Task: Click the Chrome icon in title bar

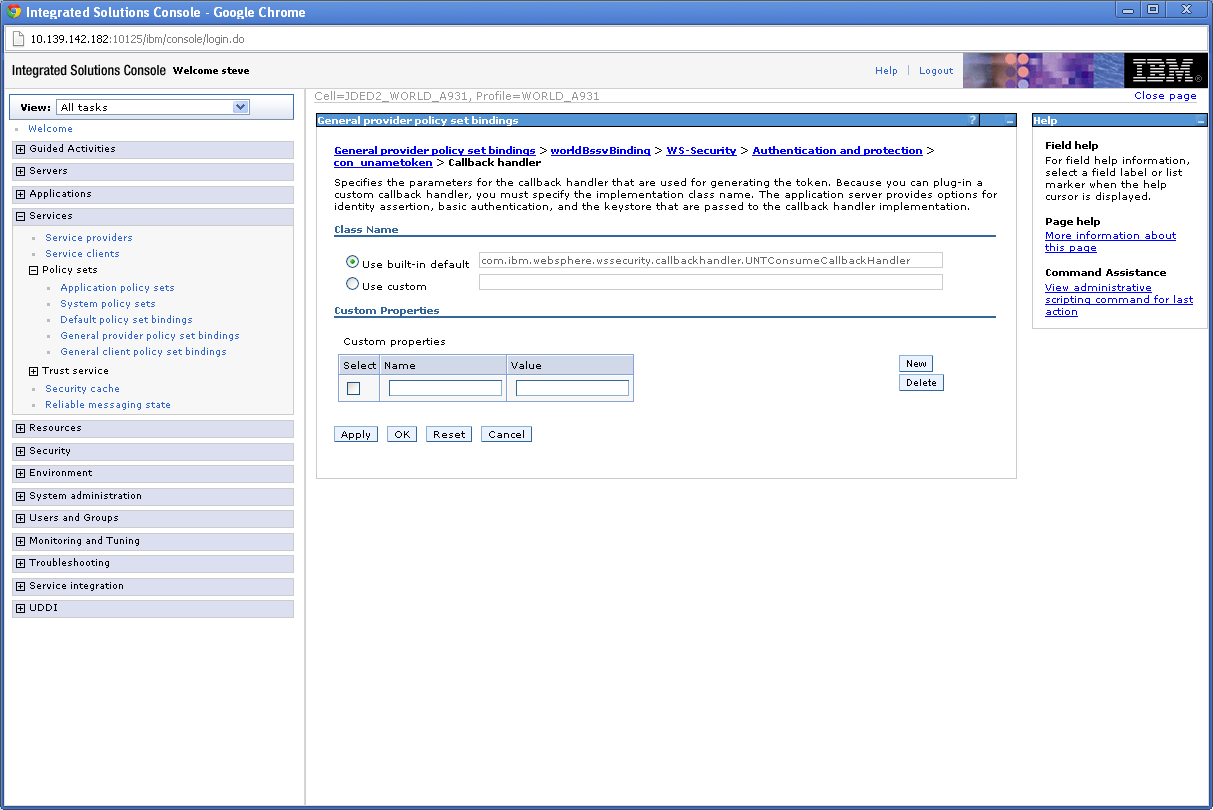Action: point(14,12)
